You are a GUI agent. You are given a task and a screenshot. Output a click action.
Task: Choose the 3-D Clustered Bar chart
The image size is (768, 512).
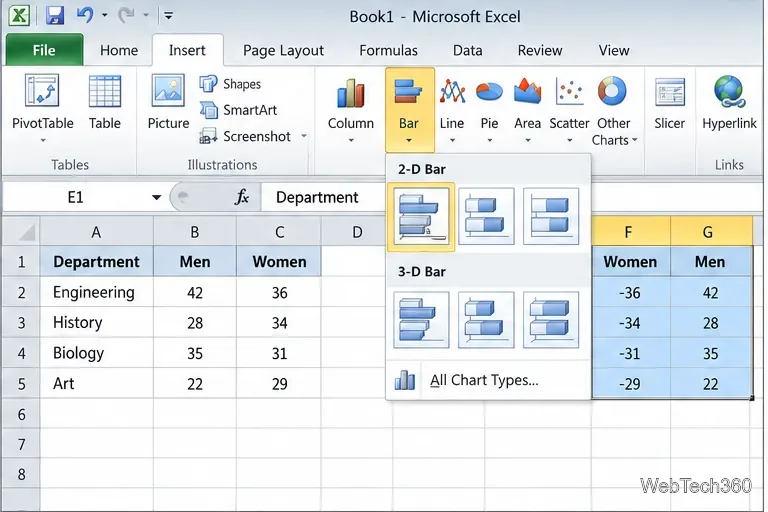pyautogui.click(x=421, y=320)
